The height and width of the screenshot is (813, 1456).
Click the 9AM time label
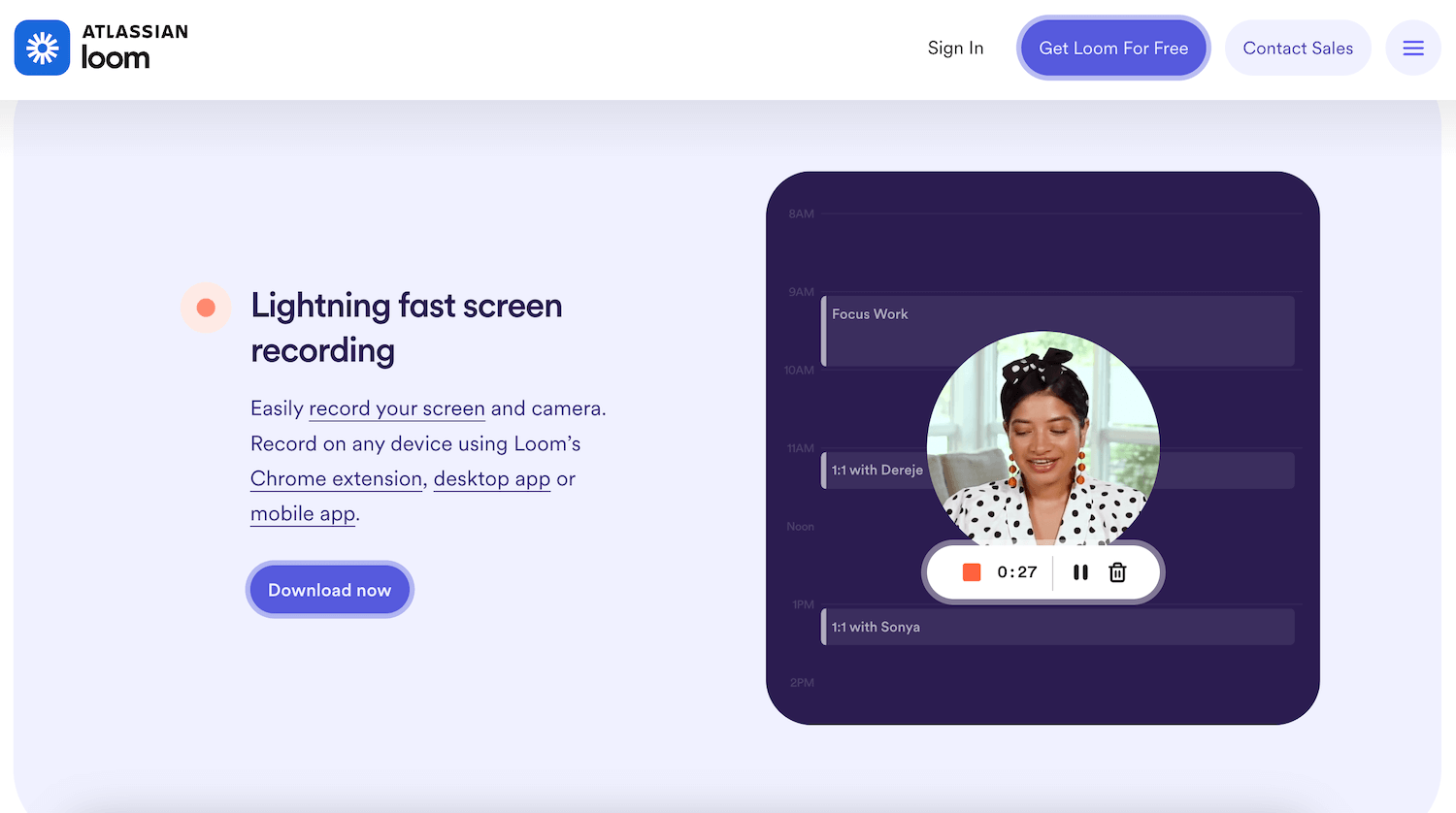(802, 292)
